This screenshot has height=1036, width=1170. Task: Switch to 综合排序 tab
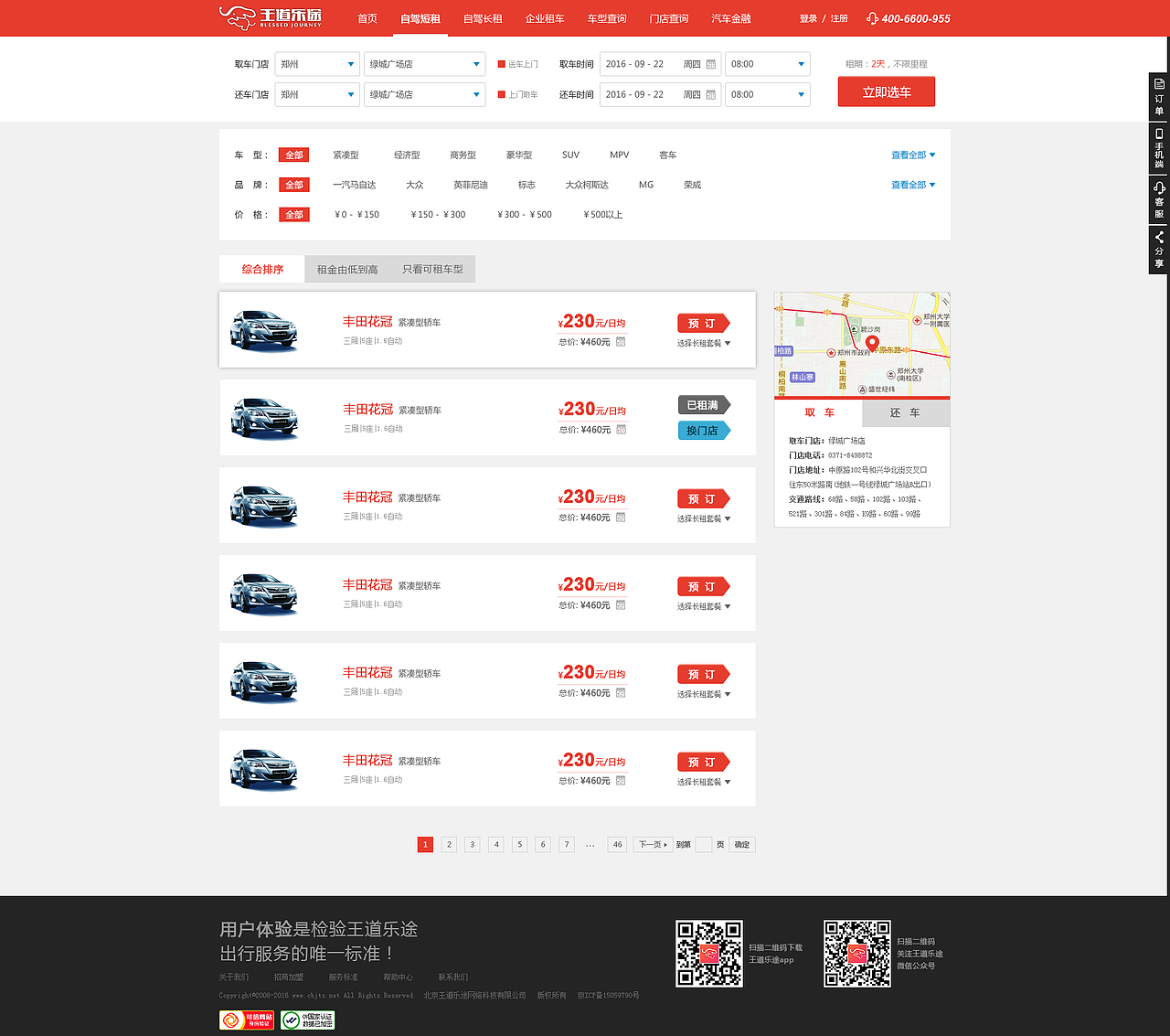(x=262, y=269)
